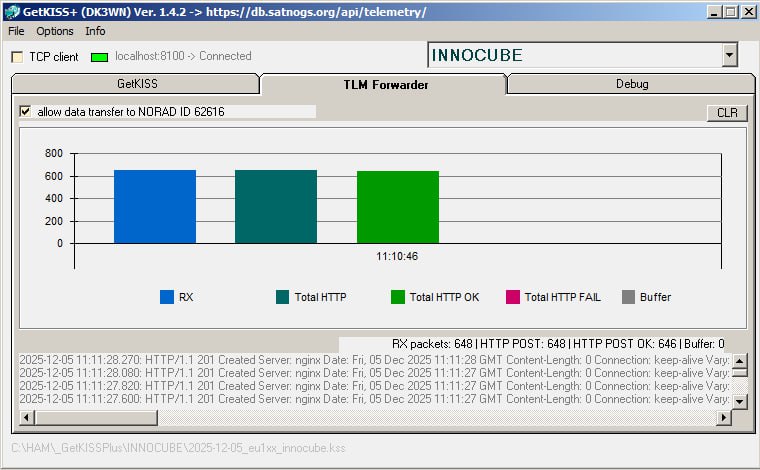Click the green Total HTTP OK legend swatch
760x470 pixels.
coord(398,297)
